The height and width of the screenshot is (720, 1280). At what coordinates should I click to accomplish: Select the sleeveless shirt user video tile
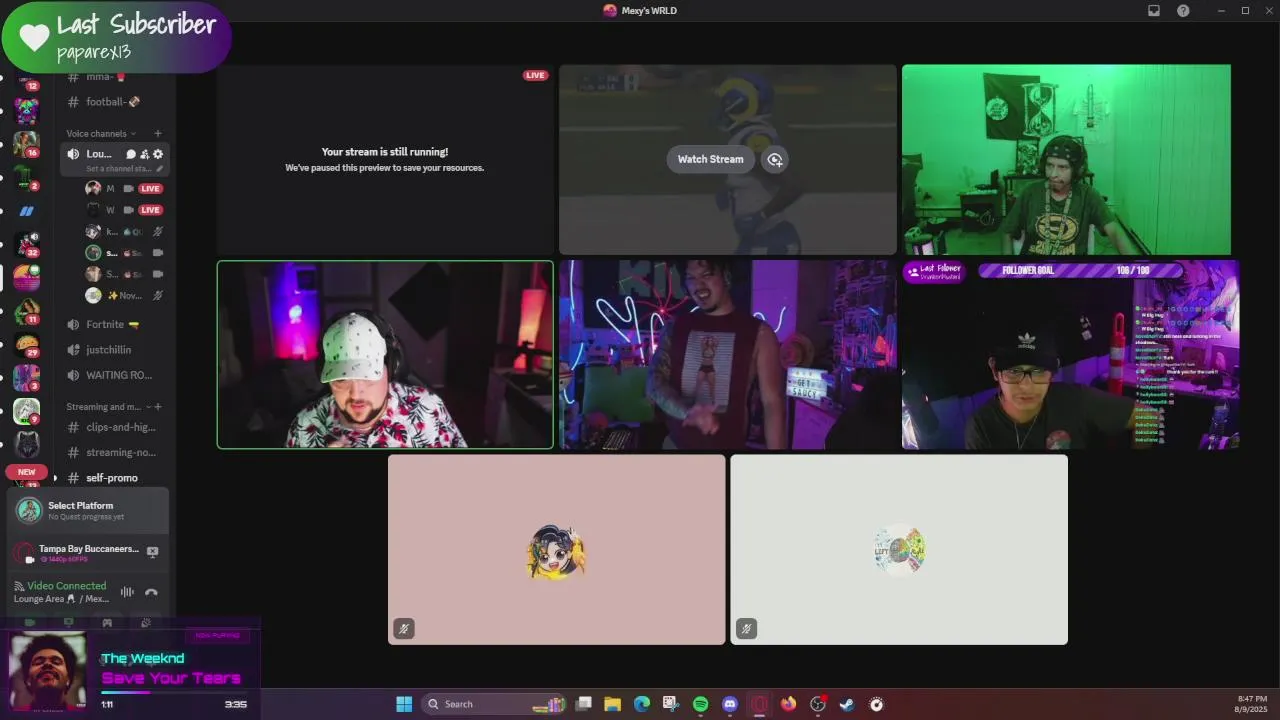coord(728,355)
